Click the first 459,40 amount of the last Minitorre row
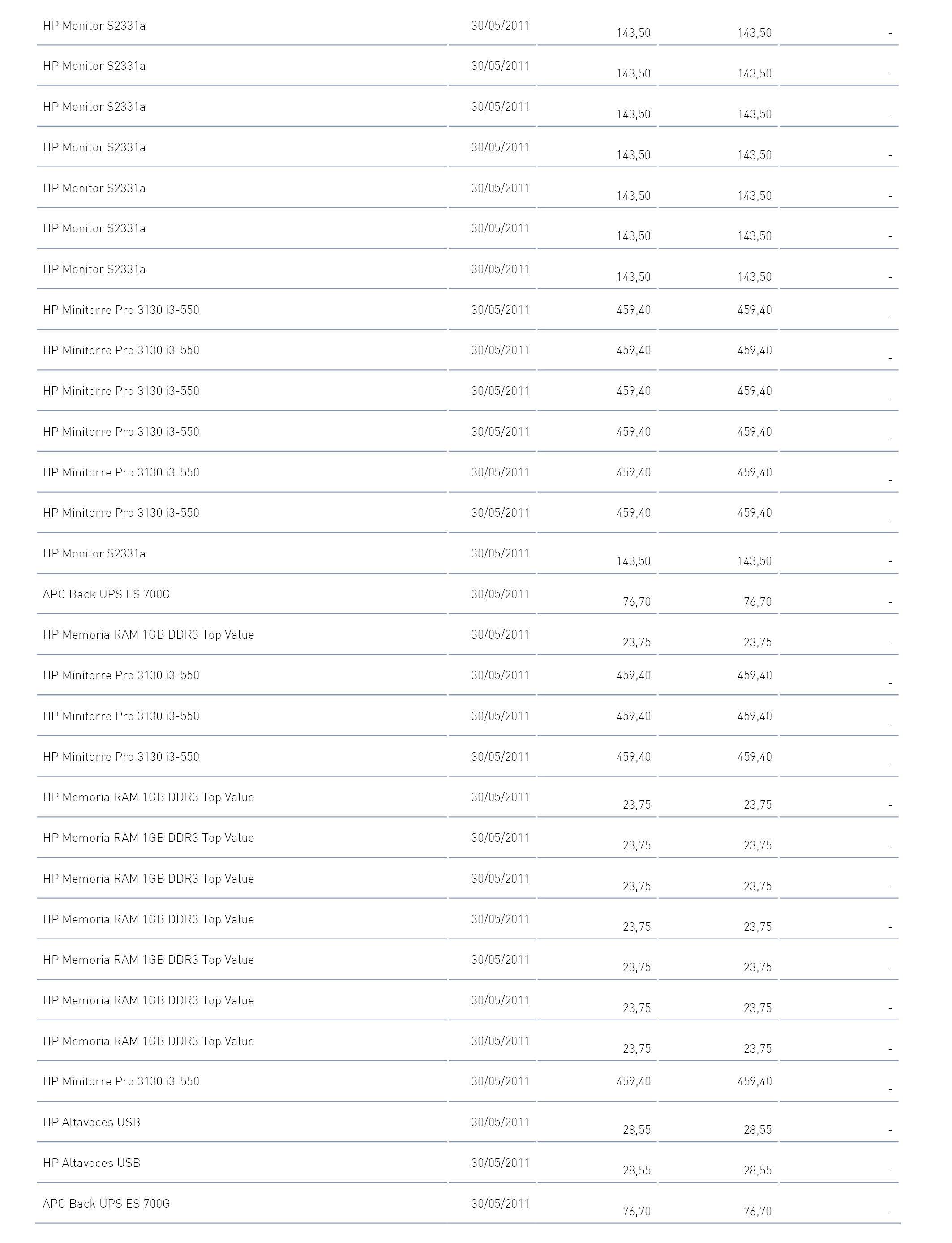Viewport: 952px width, 1243px height. (634, 1081)
